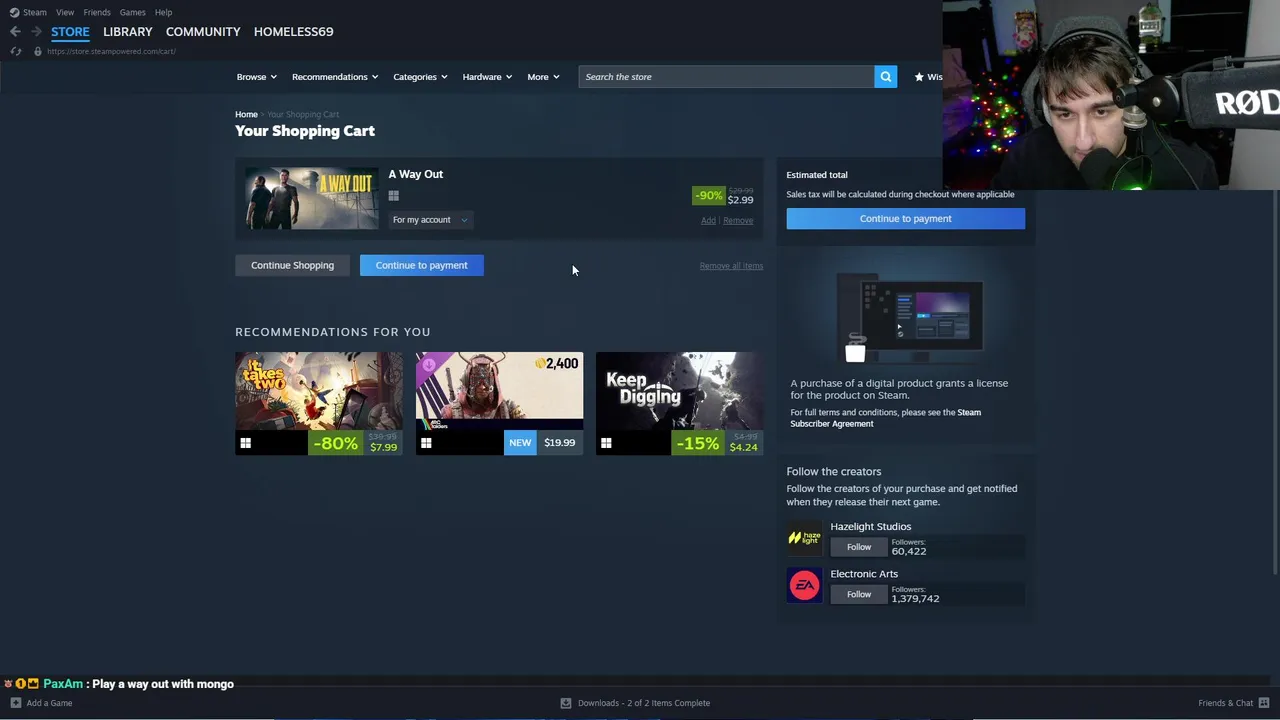Open the Help menu
Viewport: 1280px width, 720px height.
tap(163, 12)
